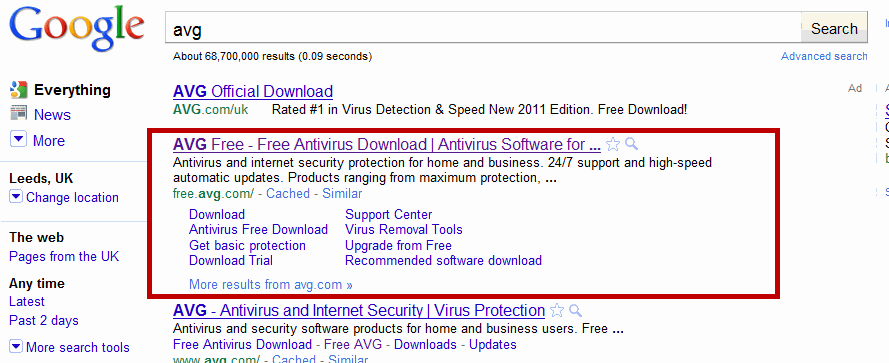Viewport: 889px width, 363px height.
Task: Click the Search button
Action: point(834,28)
